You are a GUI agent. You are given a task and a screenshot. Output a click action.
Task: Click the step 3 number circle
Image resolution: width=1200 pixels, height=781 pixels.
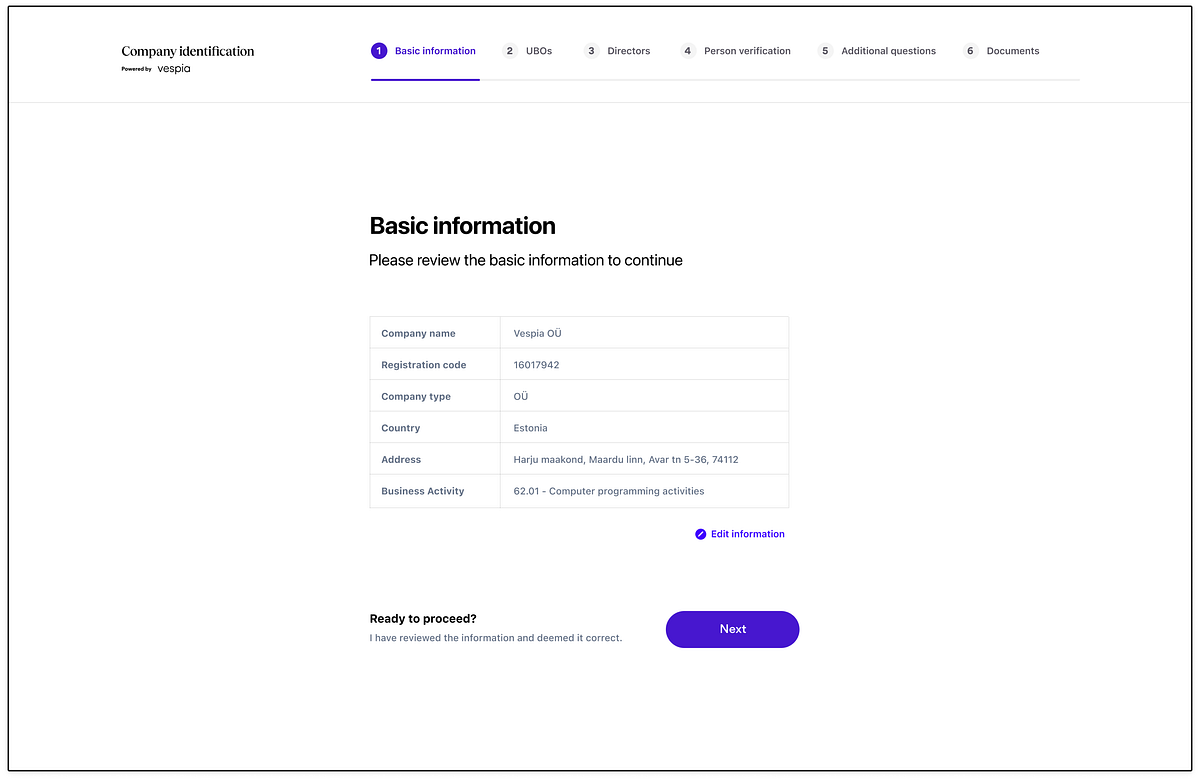coord(591,51)
